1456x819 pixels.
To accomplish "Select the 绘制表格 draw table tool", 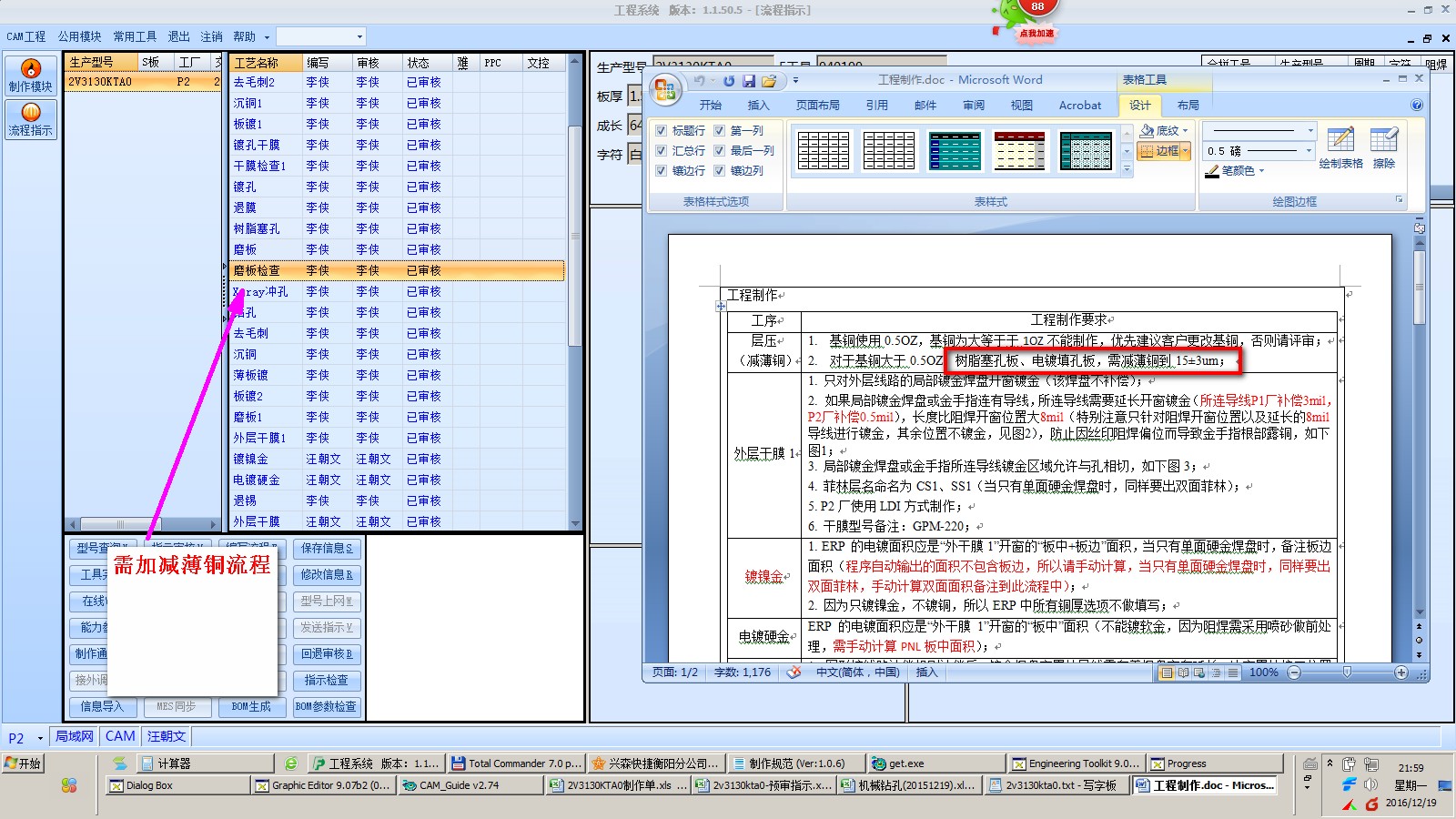I will pos(1340,148).
